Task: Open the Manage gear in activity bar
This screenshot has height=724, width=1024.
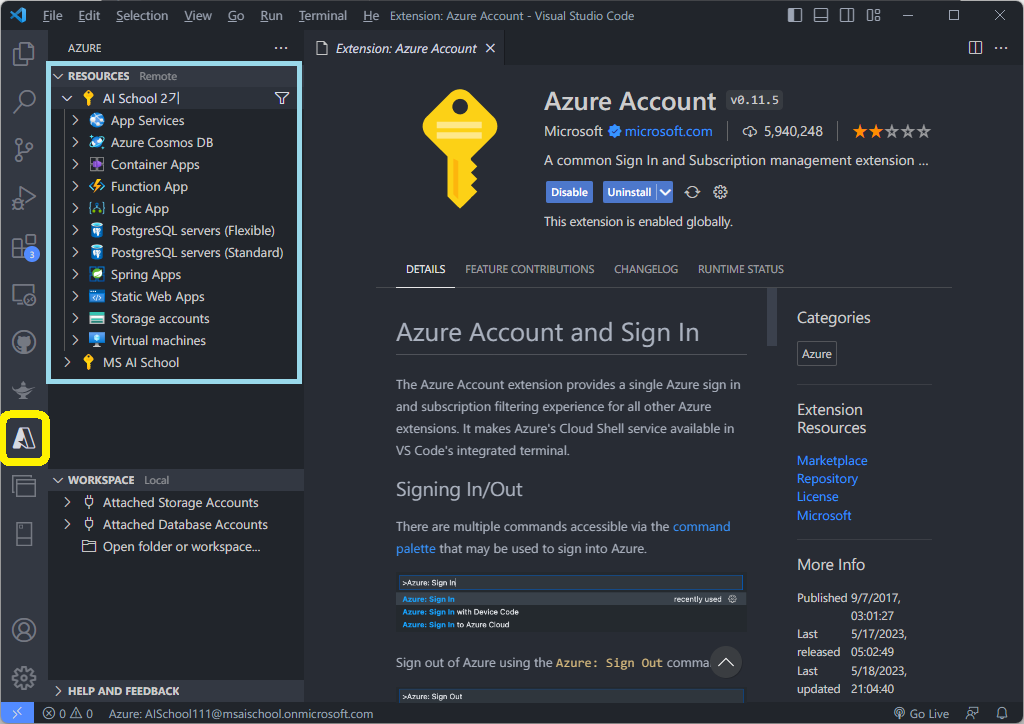Action: click(x=24, y=678)
